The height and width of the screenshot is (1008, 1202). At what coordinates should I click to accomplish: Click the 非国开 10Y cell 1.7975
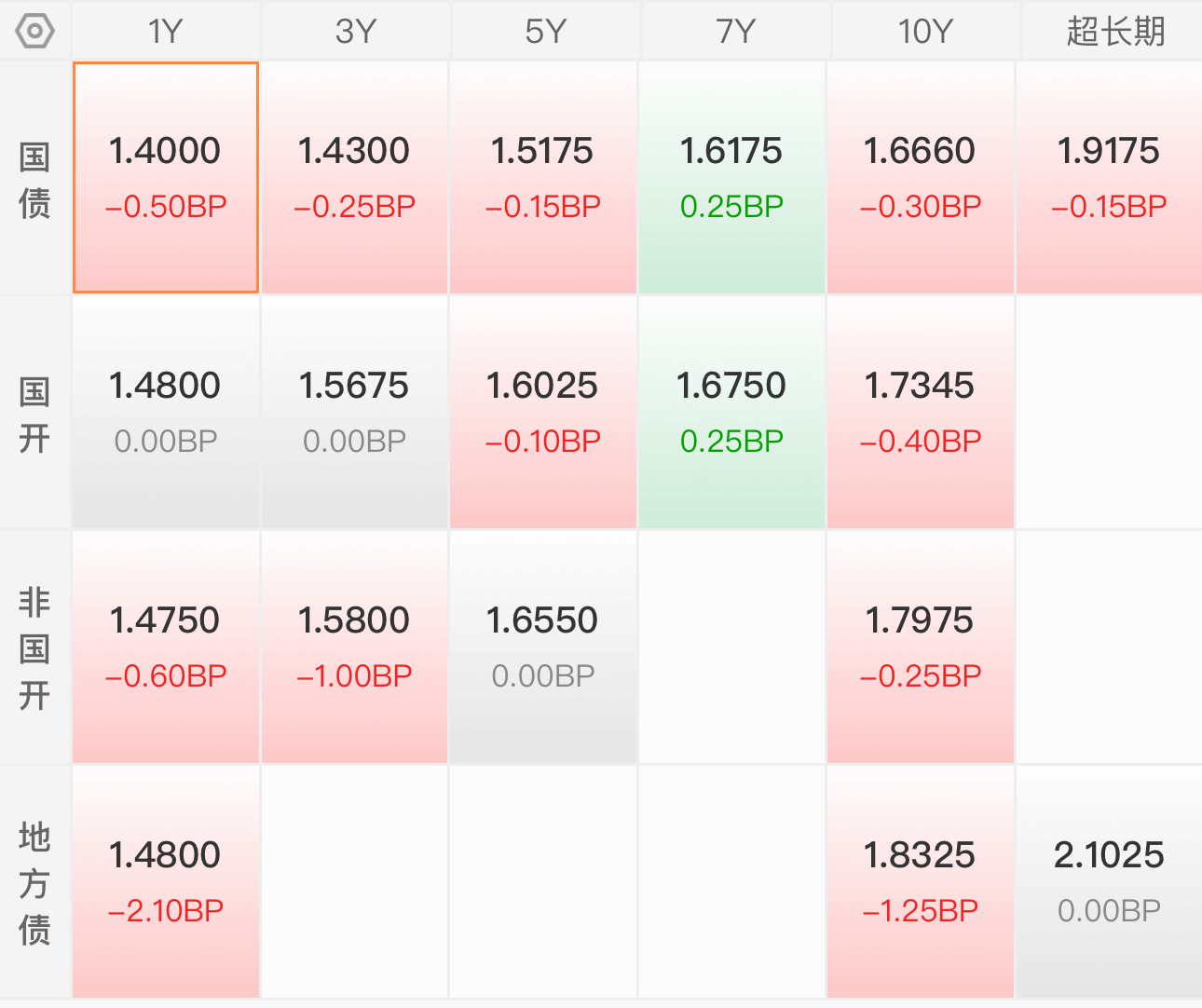point(920,647)
